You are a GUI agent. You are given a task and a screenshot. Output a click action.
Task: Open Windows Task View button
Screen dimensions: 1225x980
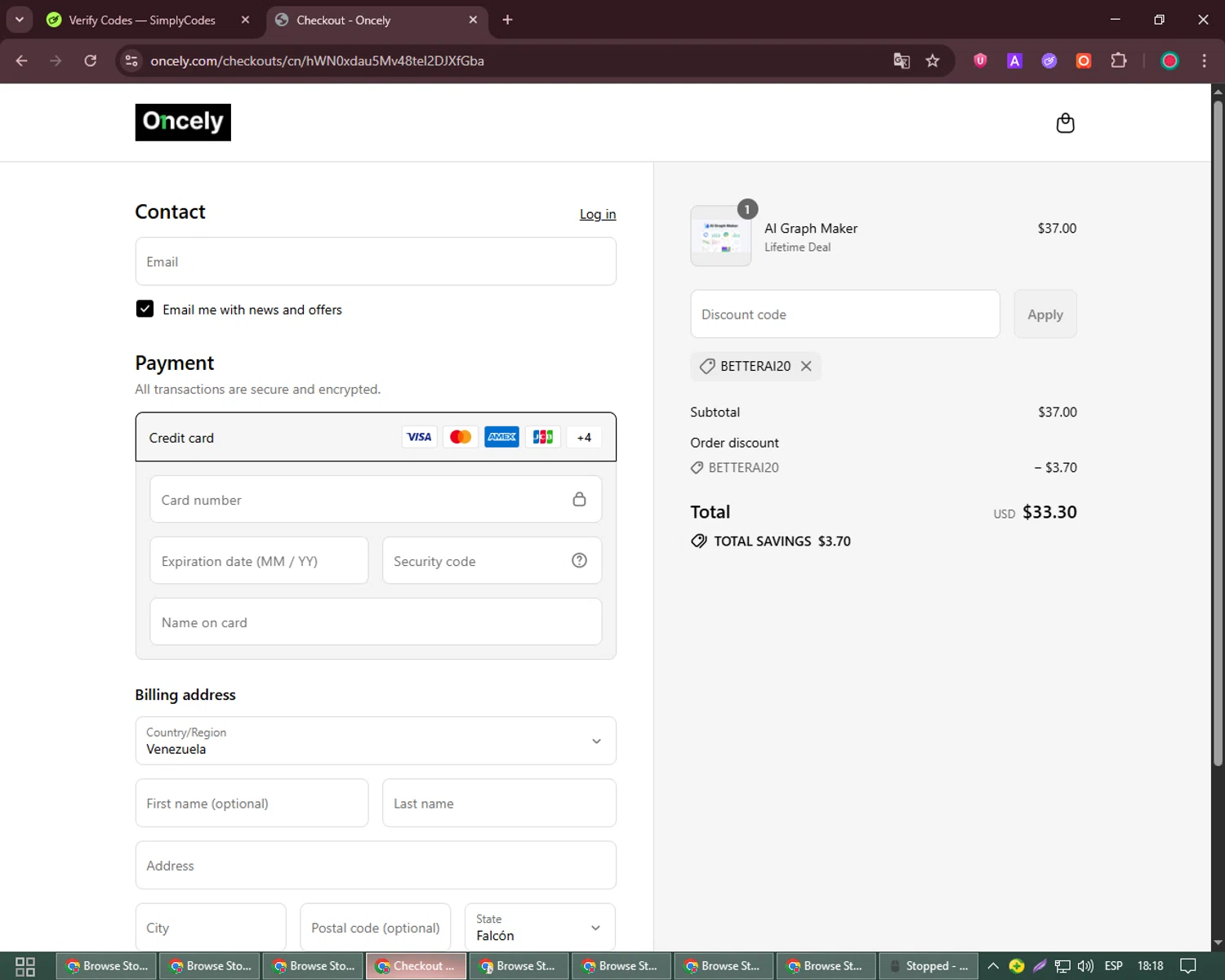(25, 966)
